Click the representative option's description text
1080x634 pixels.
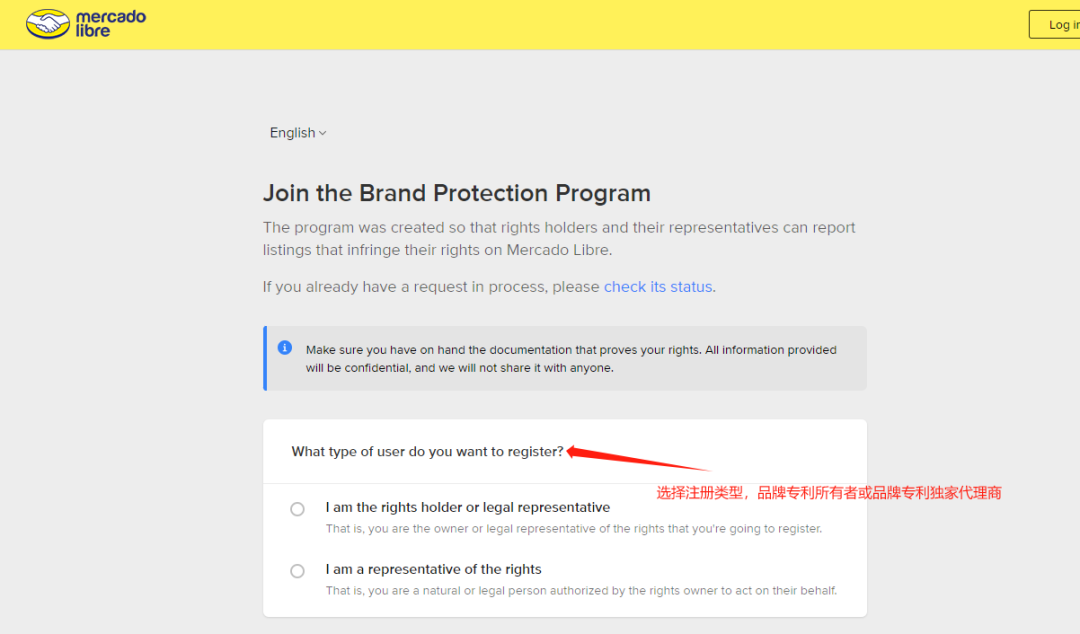(580, 590)
